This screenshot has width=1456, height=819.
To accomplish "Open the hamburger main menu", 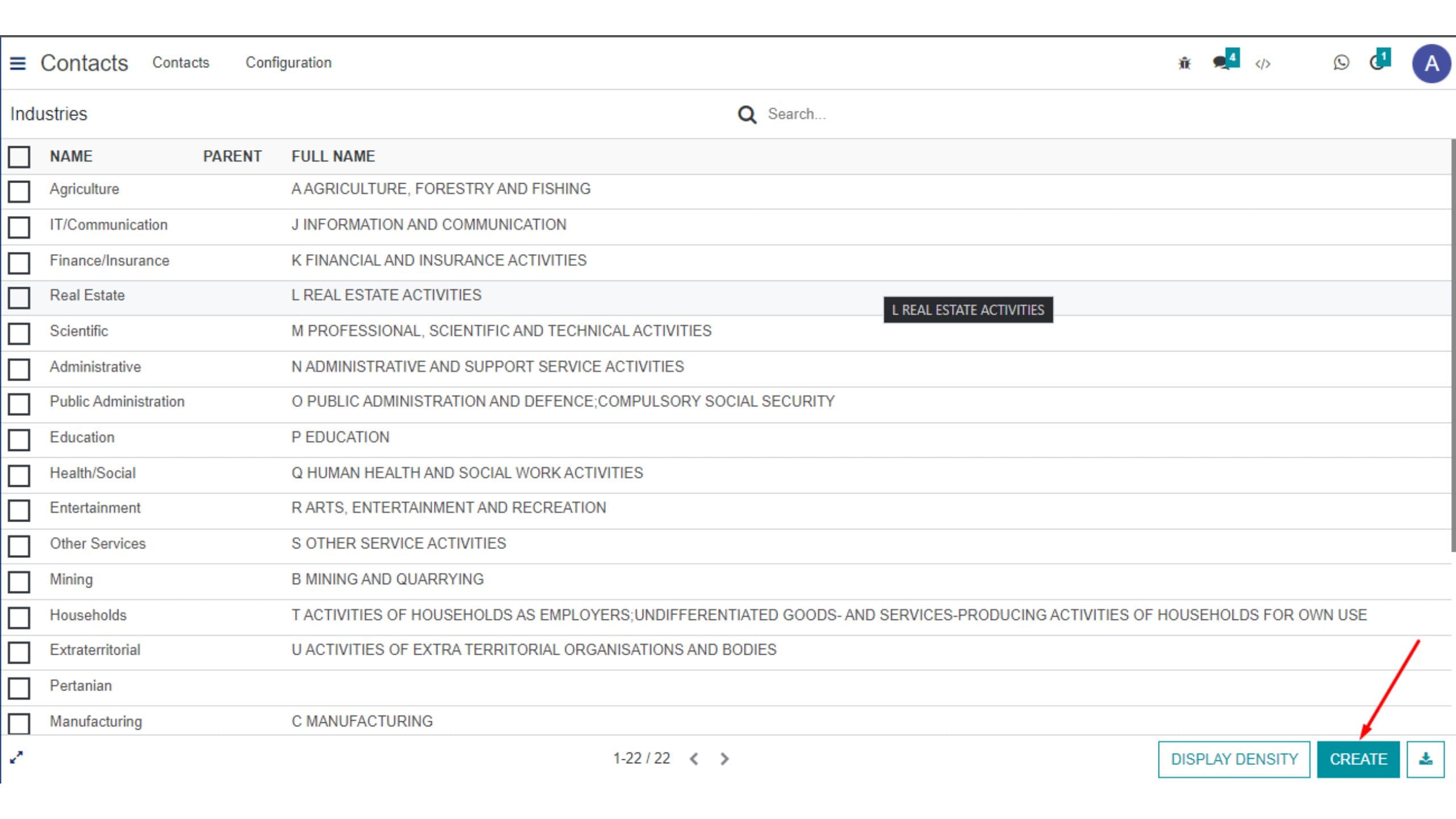I will point(18,63).
